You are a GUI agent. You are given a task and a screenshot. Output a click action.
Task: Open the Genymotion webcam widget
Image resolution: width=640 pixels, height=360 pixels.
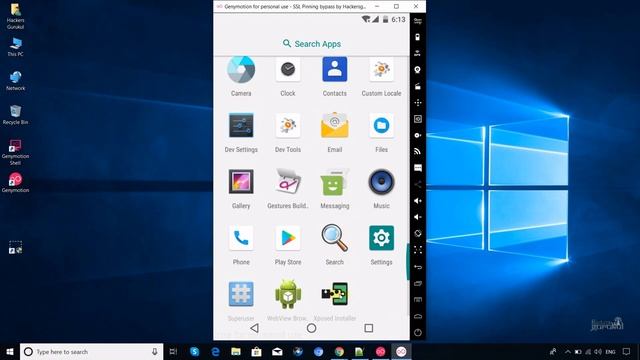pyautogui.click(x=418, y=70)
